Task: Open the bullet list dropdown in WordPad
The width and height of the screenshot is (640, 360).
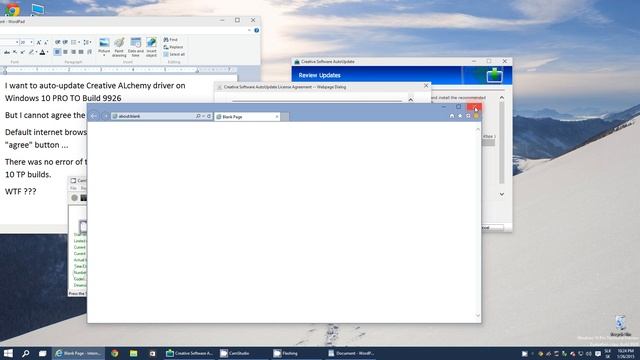Action: pos(79,42)
